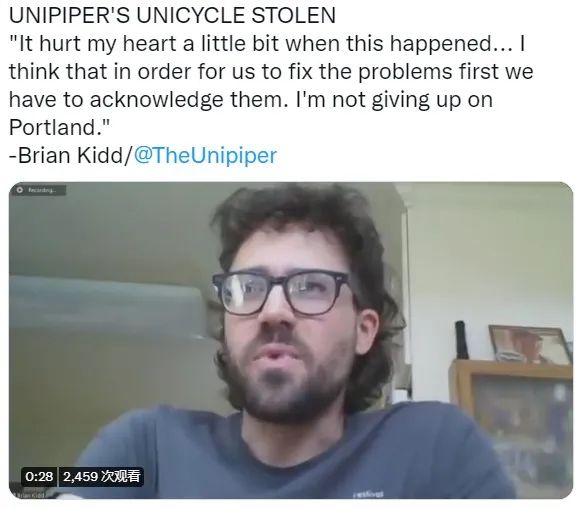Click the -Brian Kidd/ attribution text

pyautogui.click(x=70, y=155)
